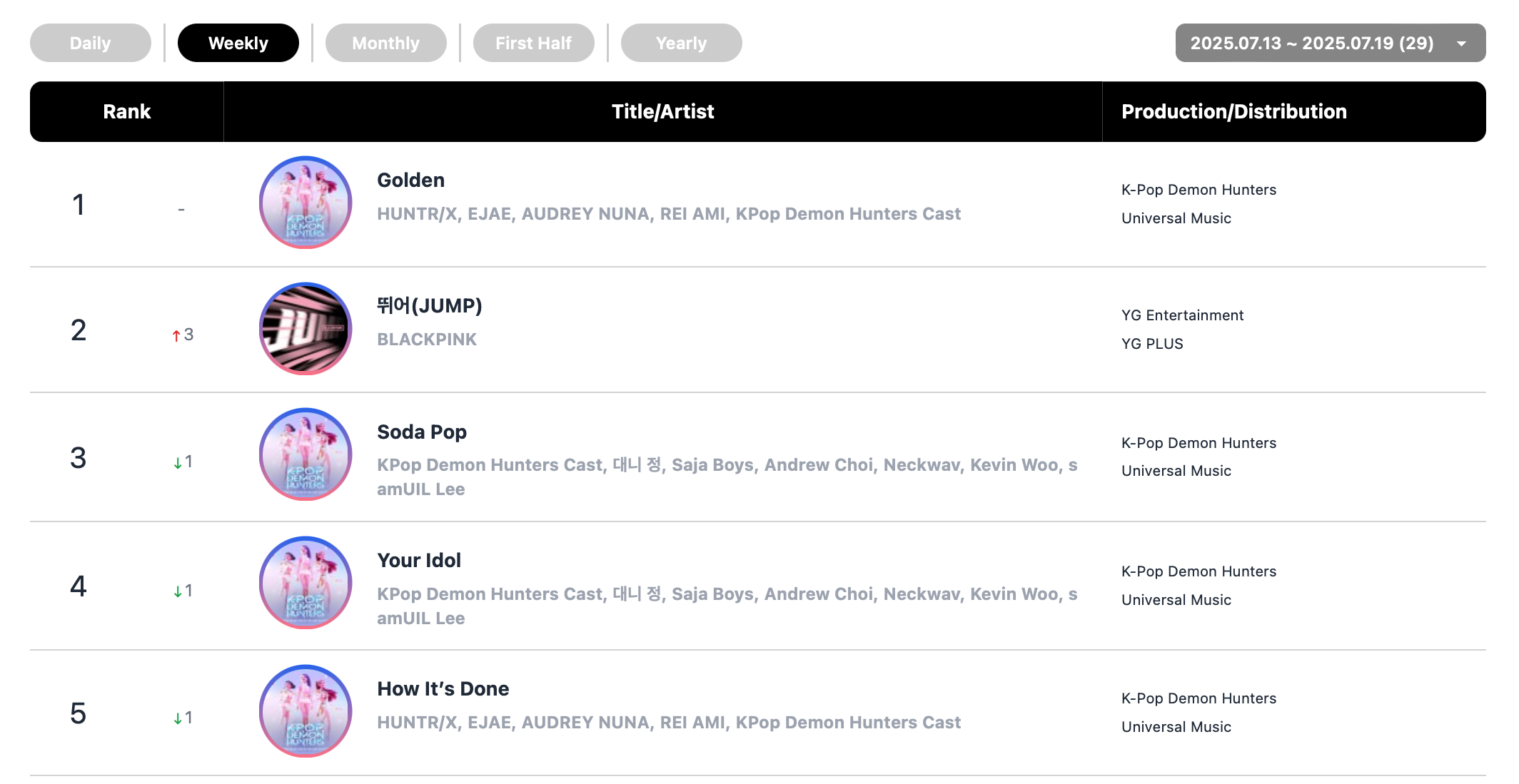Open the First Half chart tab
Viewport: 1519px width, 784px height.
pos(533,44)
